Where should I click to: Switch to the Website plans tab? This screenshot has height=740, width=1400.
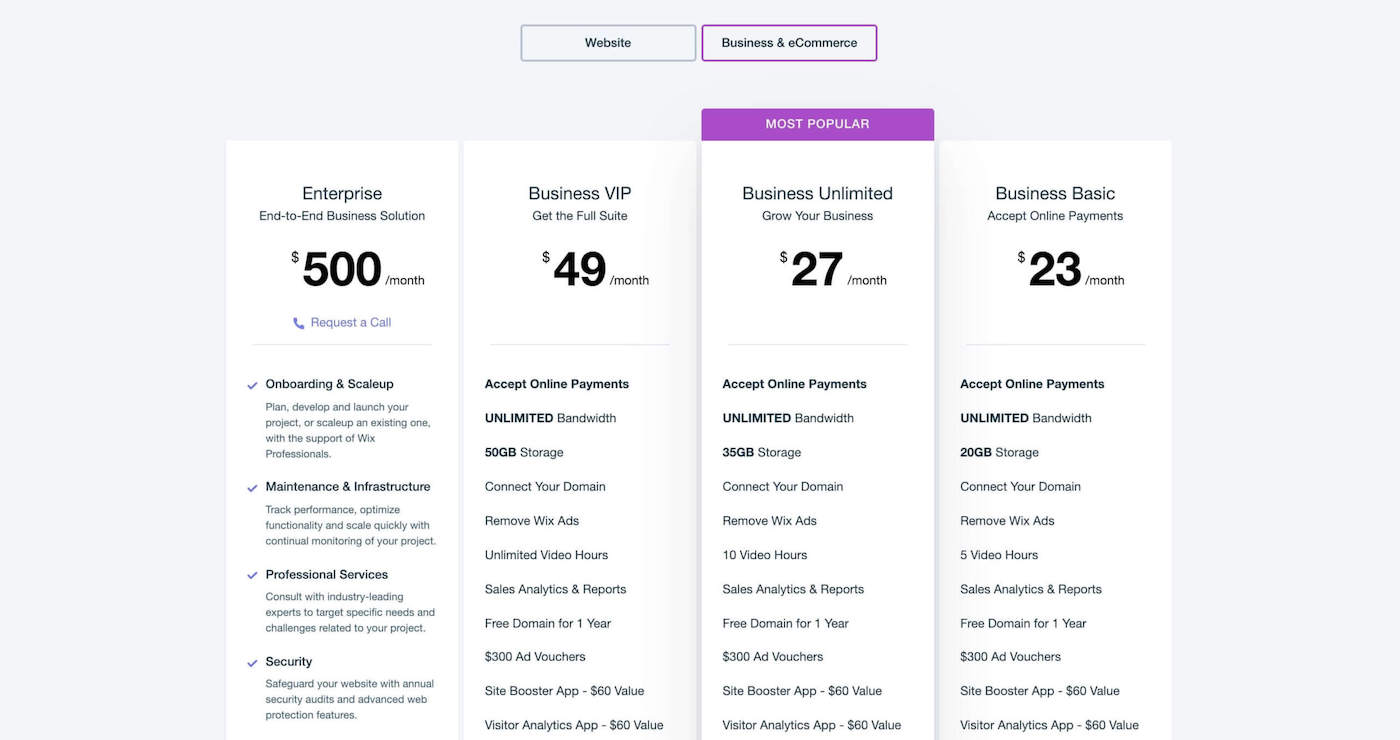(x=608, y=43)
